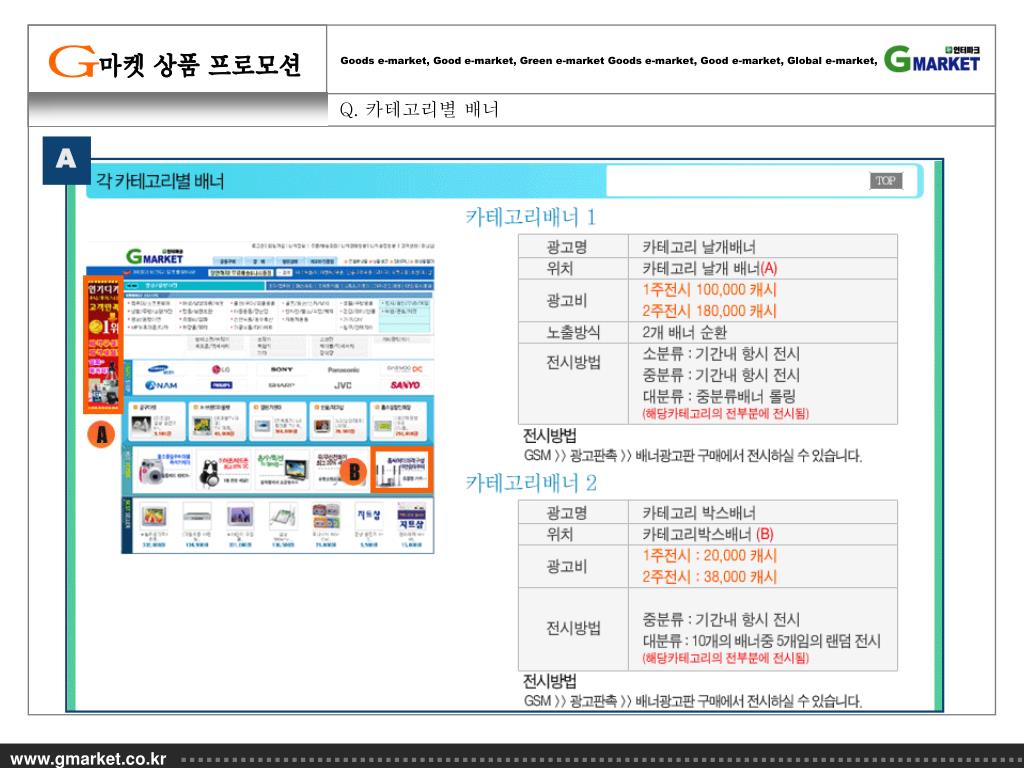Click the '카테고리 날개 배너(A)' cell
The image size is (1024, 768).
(763, 268)
